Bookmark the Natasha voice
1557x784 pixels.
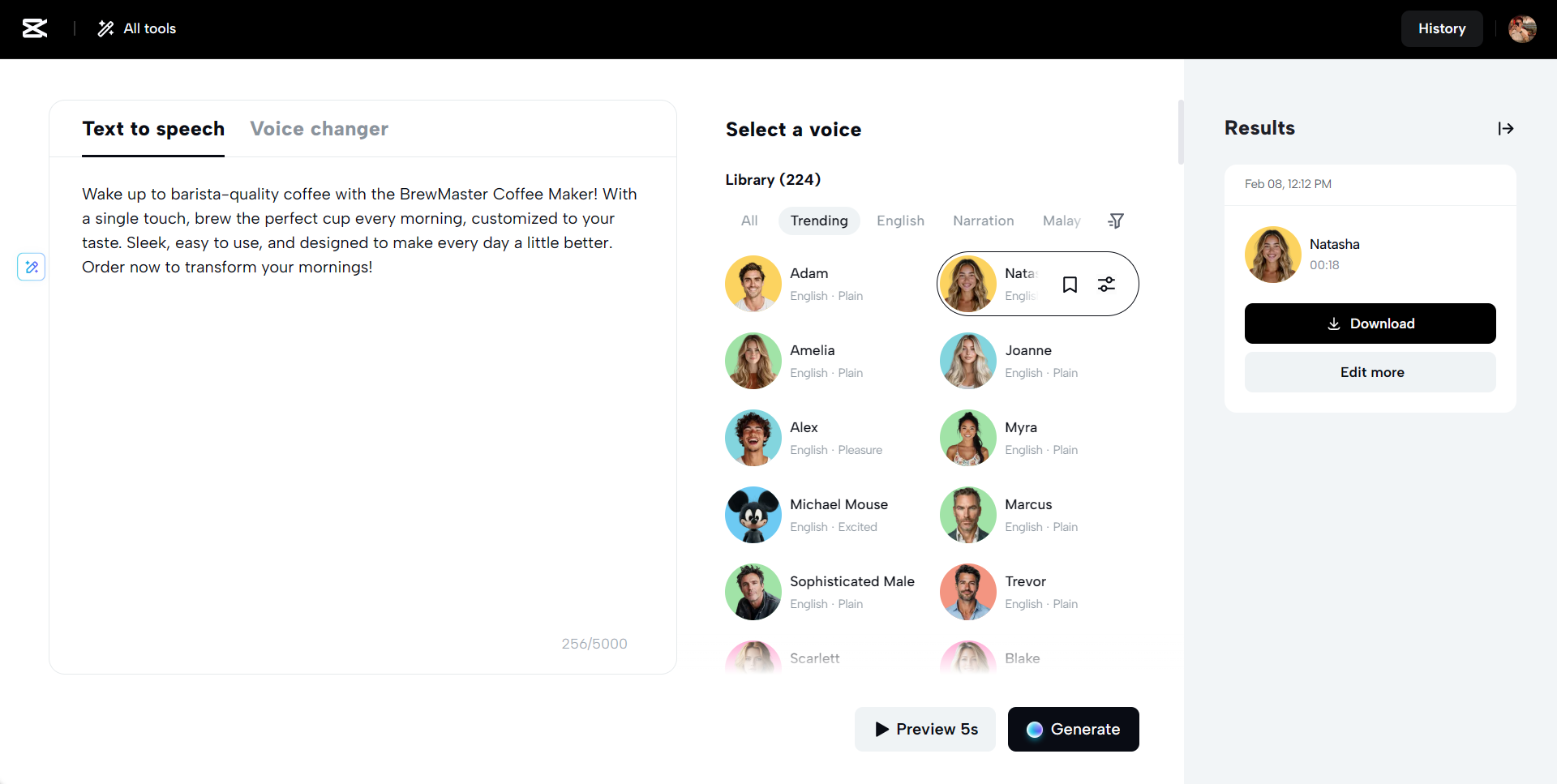tap(1070, 285)
